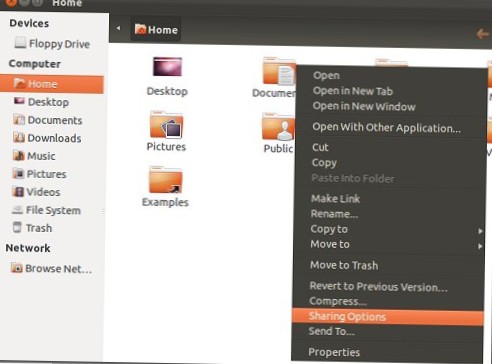This screenshot has width=492, height=364.
Task: Select the Public folder in main view
Action: tap(278, 127)
